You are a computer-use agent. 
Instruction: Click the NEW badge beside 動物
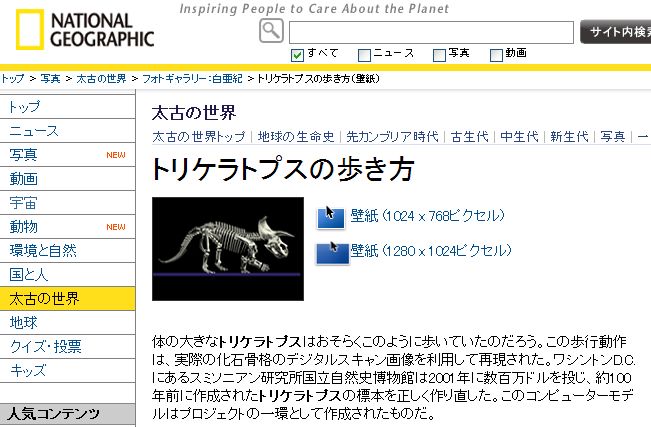116,227
